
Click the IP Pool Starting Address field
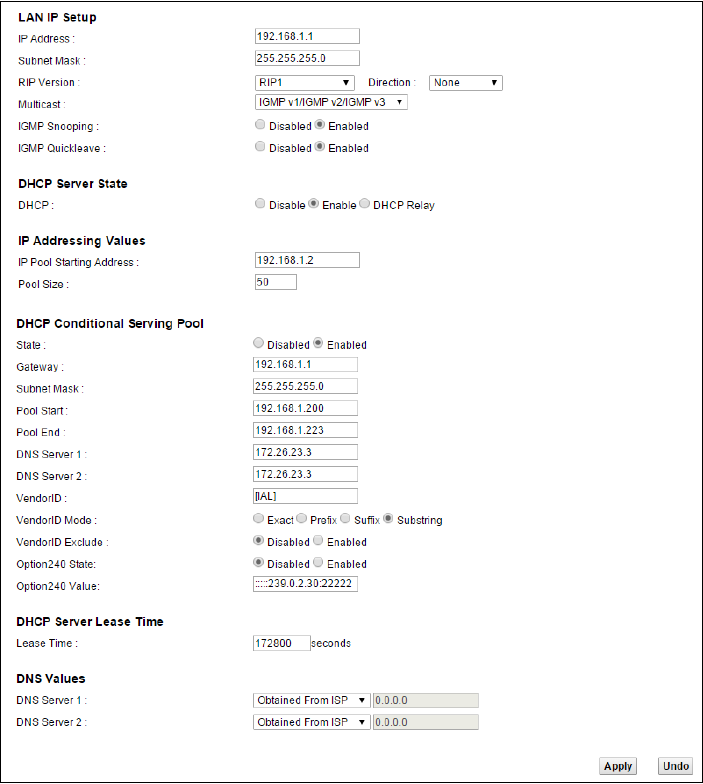307,260
